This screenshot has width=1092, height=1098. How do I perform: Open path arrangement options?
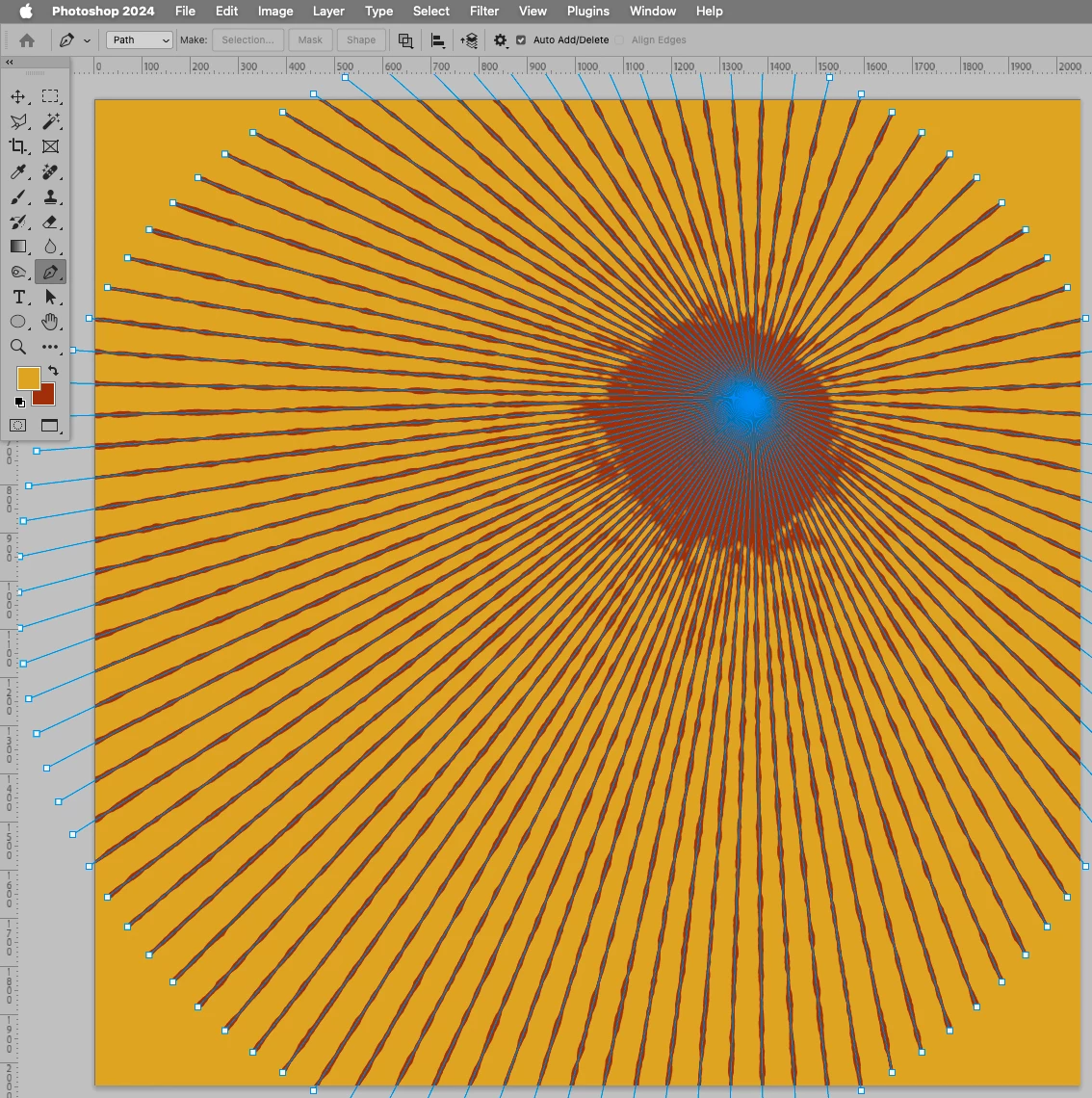[x=469, y=40]
